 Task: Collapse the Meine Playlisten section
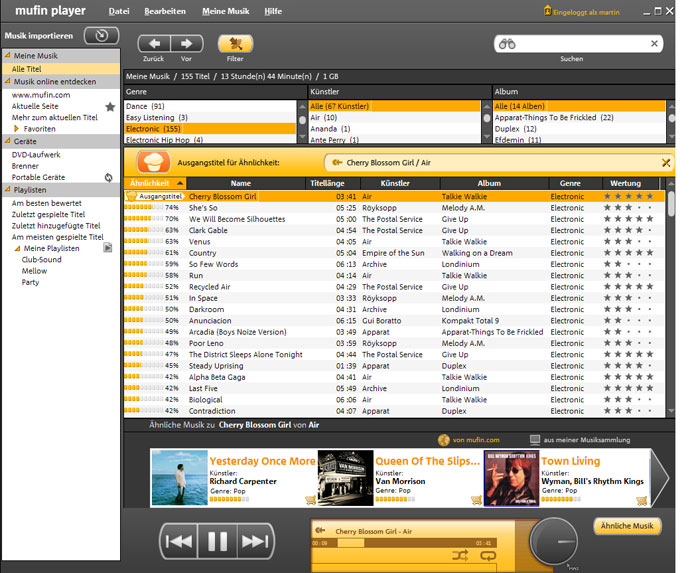click(x=15, y=248)
